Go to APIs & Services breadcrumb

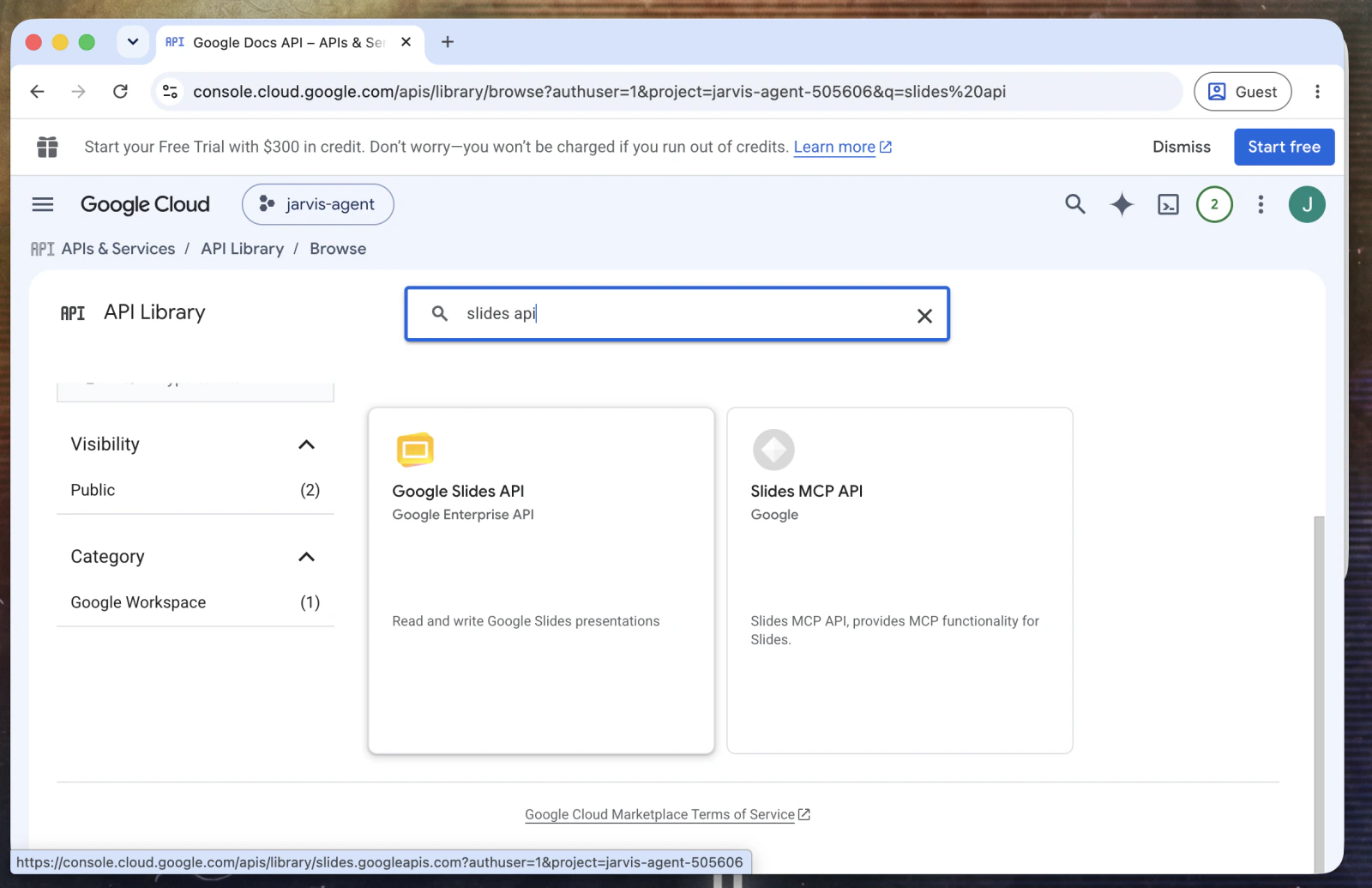click(118, 249)
